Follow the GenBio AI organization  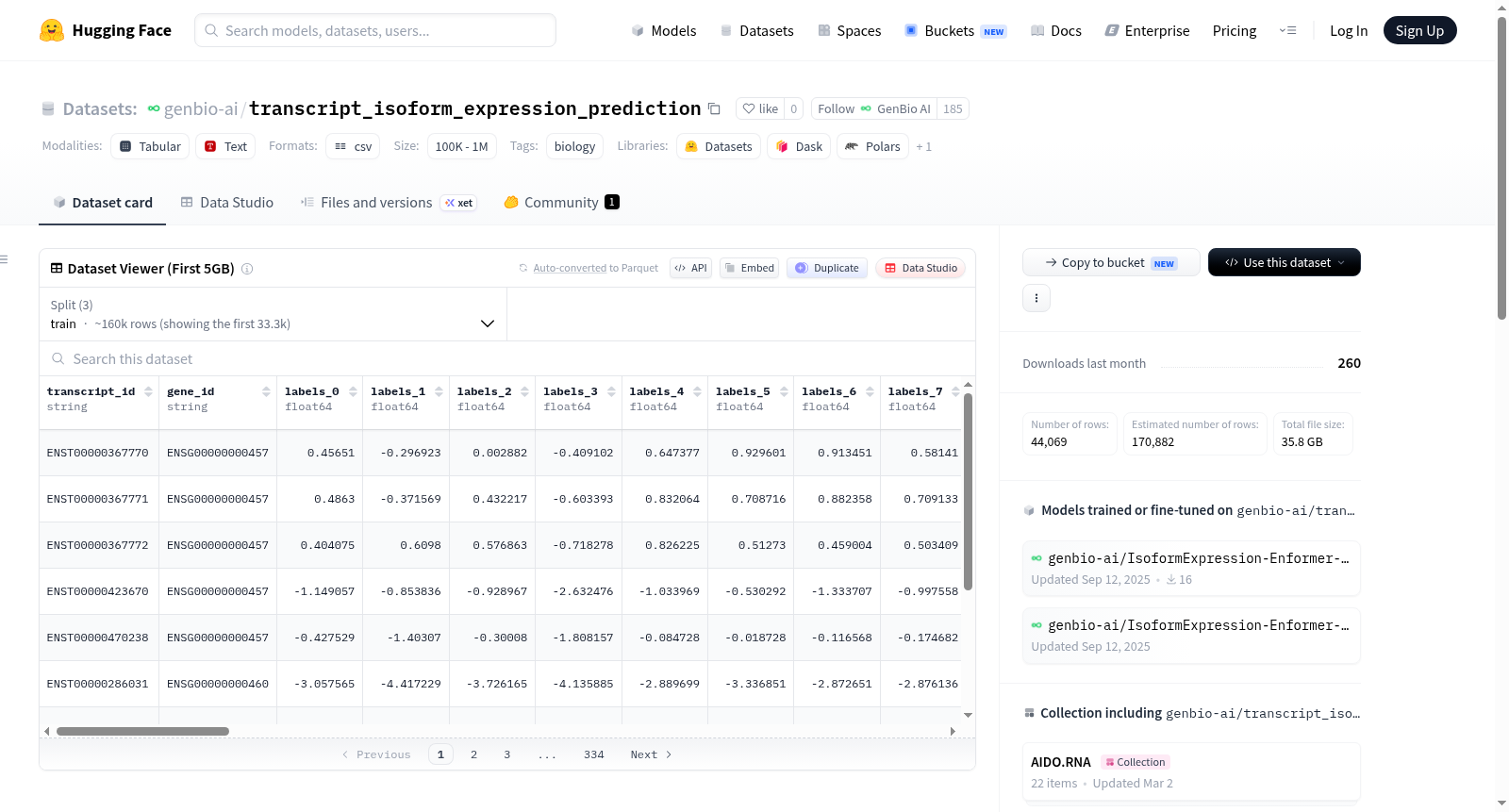click(x=874, y=108)
